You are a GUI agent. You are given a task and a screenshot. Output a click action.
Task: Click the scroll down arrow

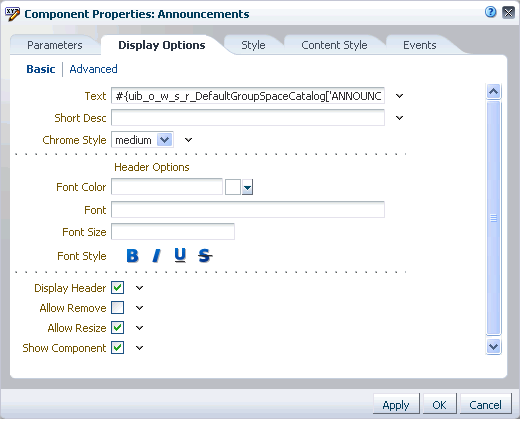click(x=493, y=347)
